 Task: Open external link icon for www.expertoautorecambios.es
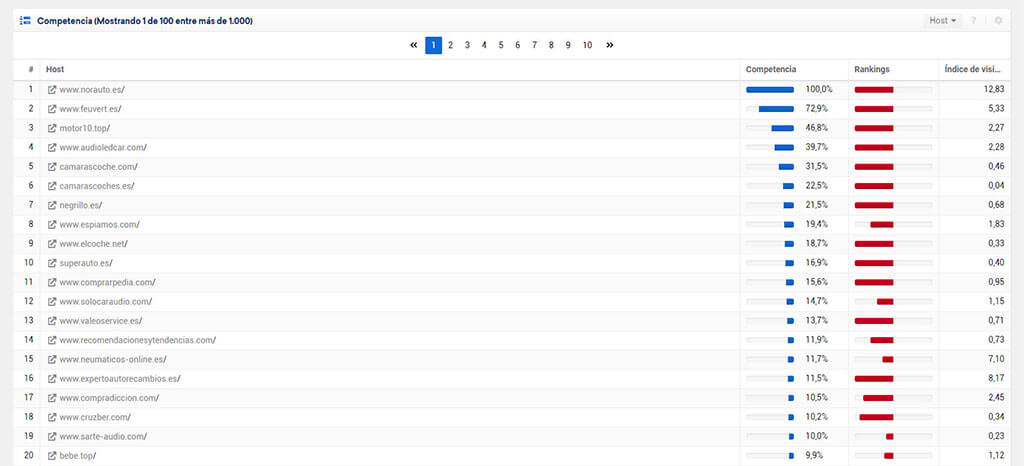pos(52,379)
